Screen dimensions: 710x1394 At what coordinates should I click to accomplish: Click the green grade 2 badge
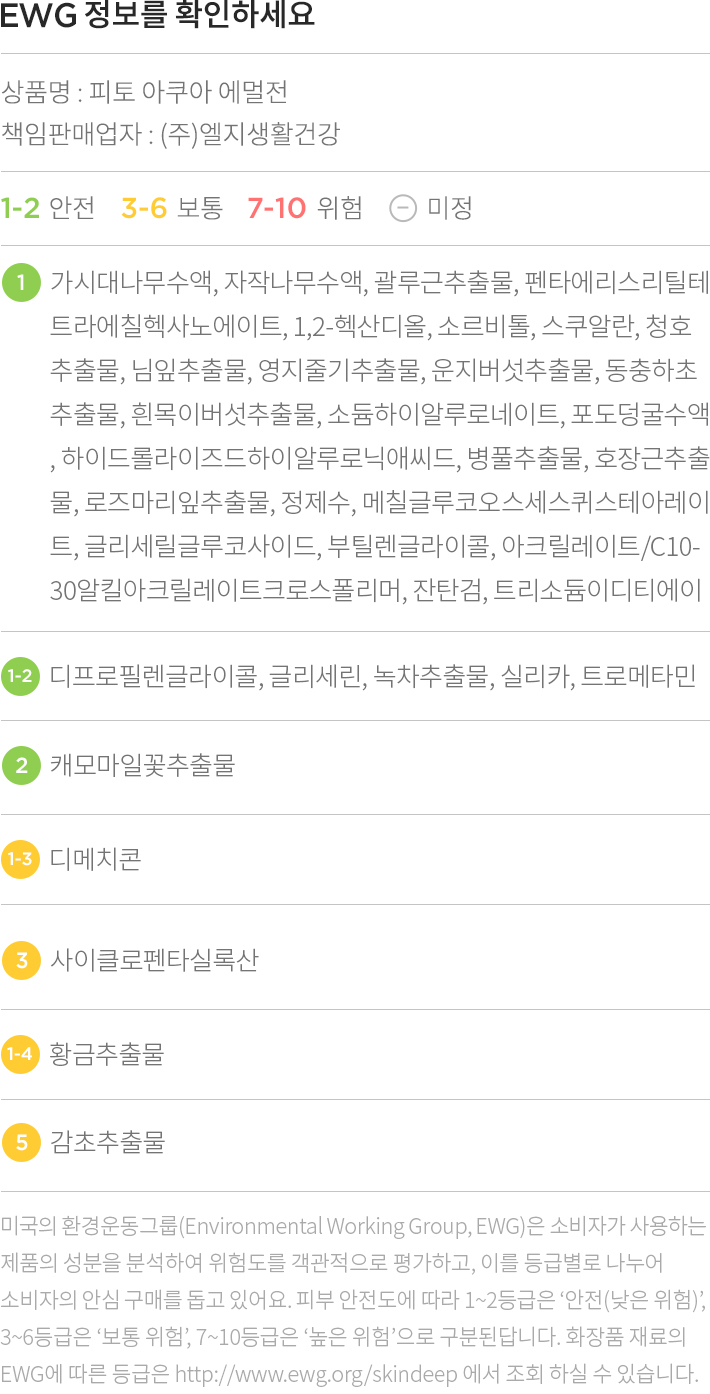click(x=21, y=767)
